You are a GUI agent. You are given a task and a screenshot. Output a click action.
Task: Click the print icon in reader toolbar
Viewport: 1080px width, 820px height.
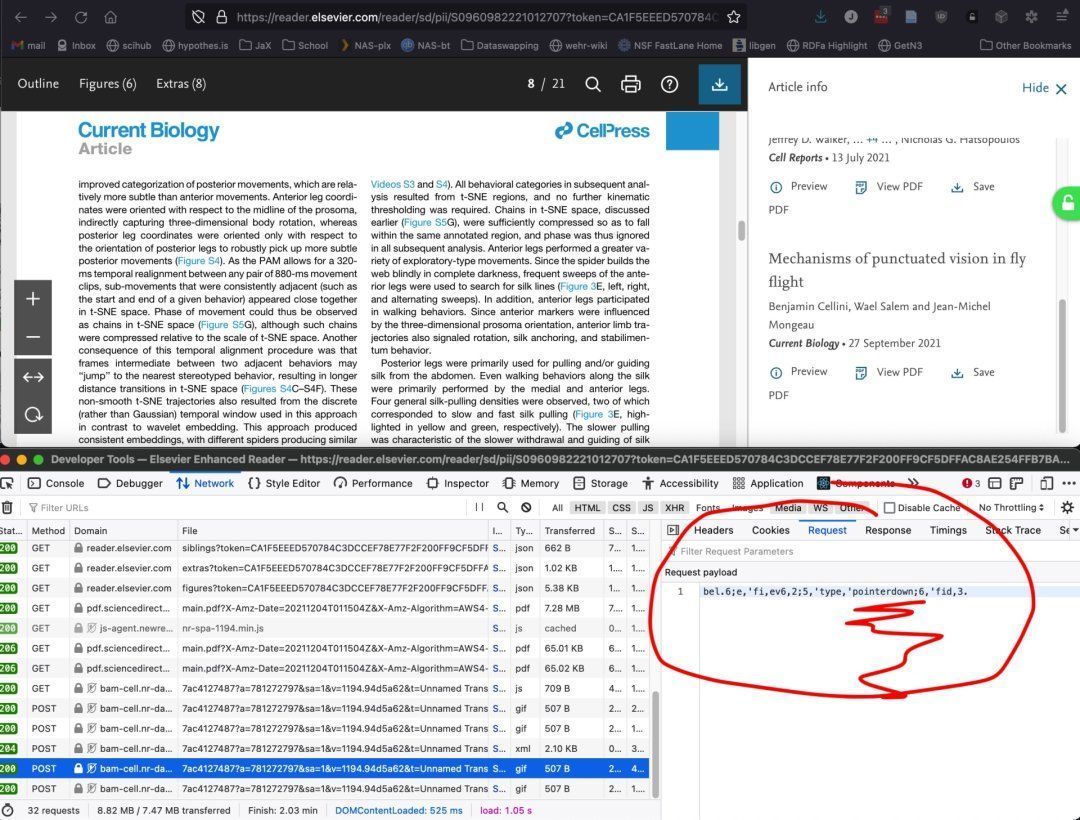click(x=631, y=85)
